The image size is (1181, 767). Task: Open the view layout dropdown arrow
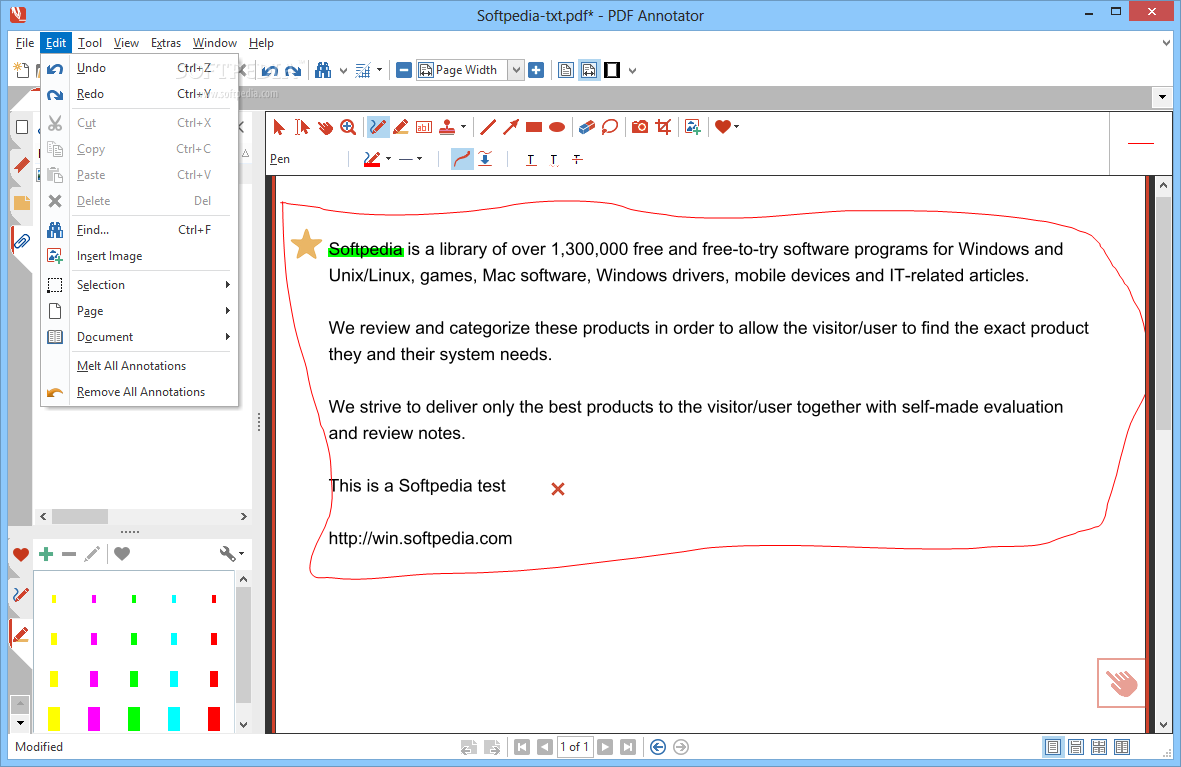[633, 71]
